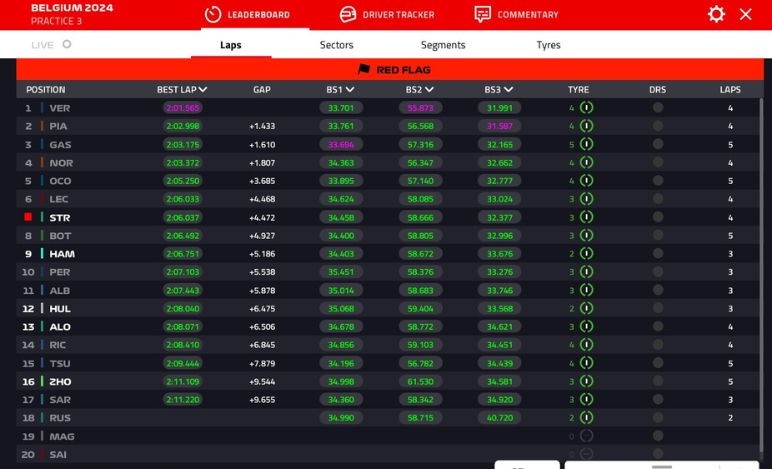This screenshot has height=469, width=772.
Task: Click the tyre icon in HAM's row
Action: click(x=586, y=254)
